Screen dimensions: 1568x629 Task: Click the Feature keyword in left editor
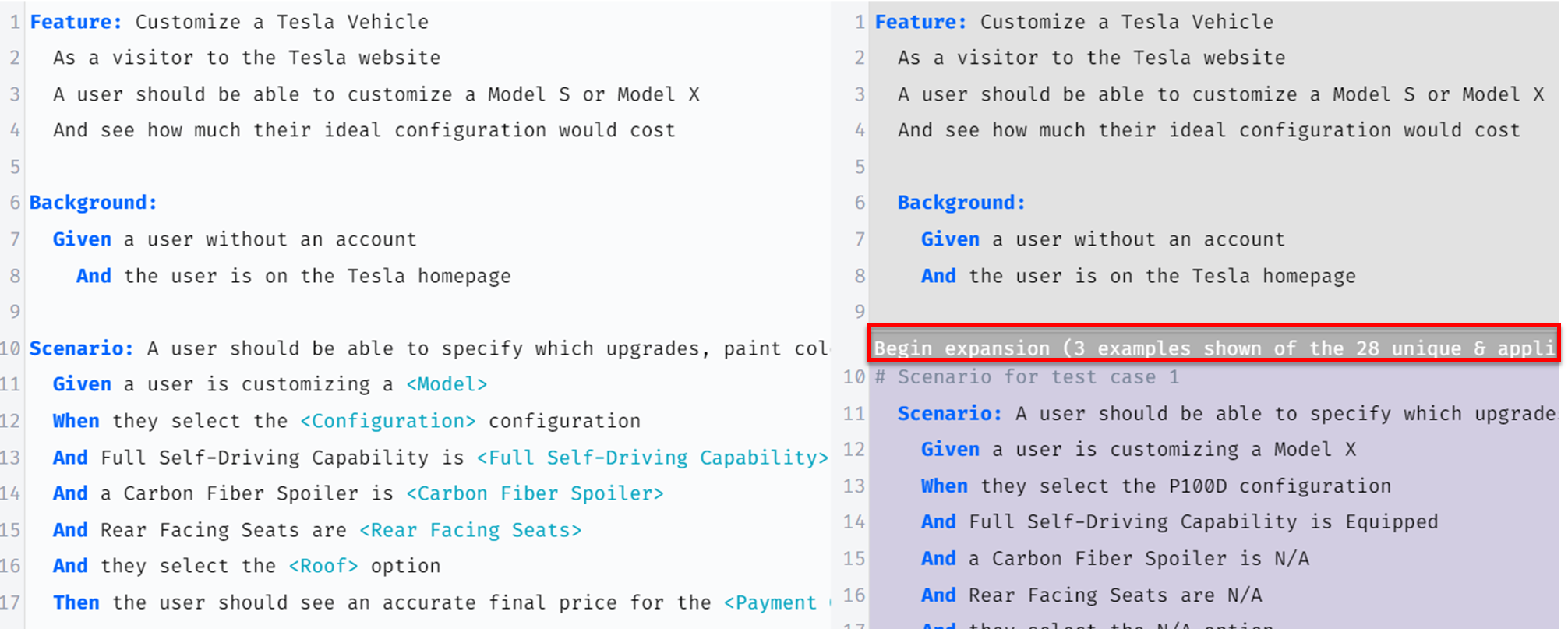click(x=76, y=22)
